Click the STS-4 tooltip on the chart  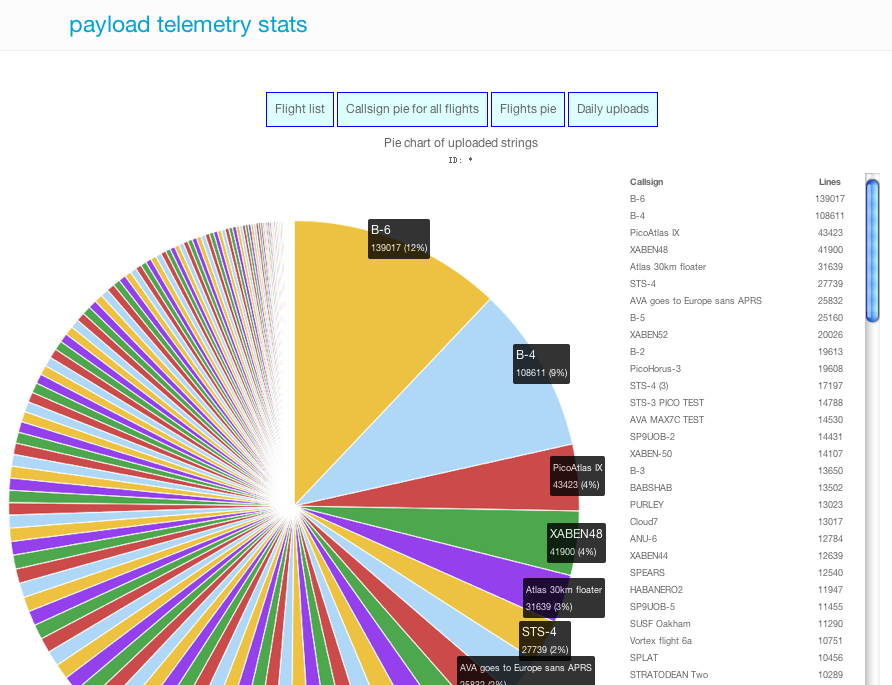(544, 641)
